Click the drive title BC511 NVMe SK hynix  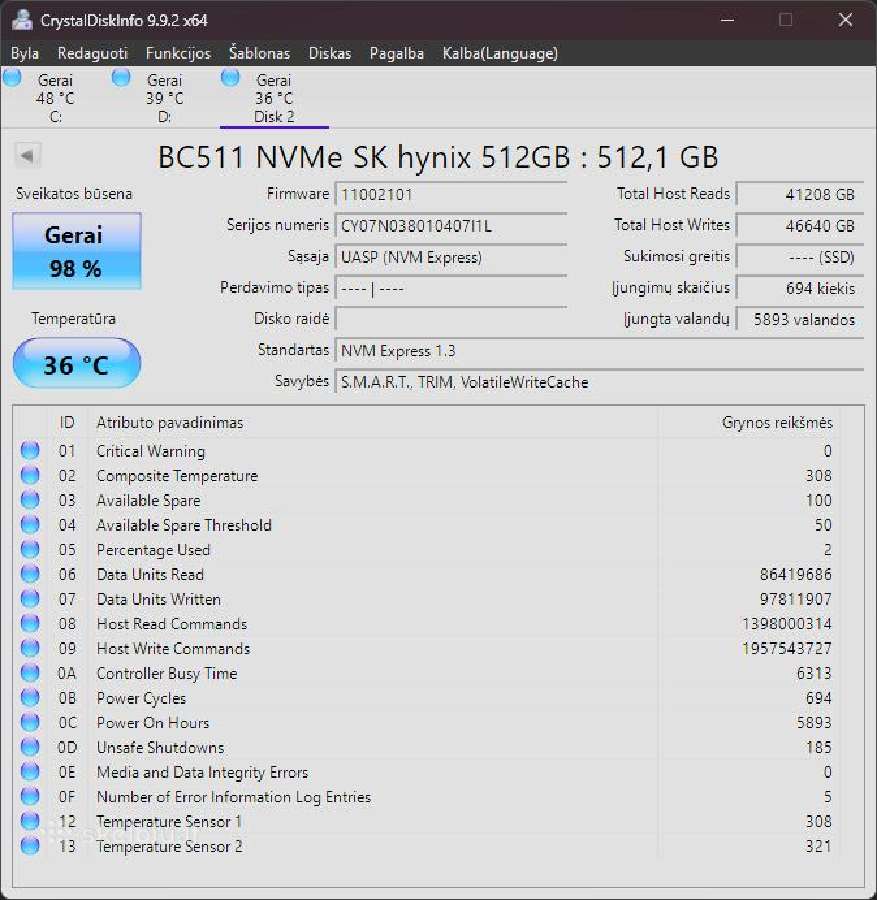437,157
